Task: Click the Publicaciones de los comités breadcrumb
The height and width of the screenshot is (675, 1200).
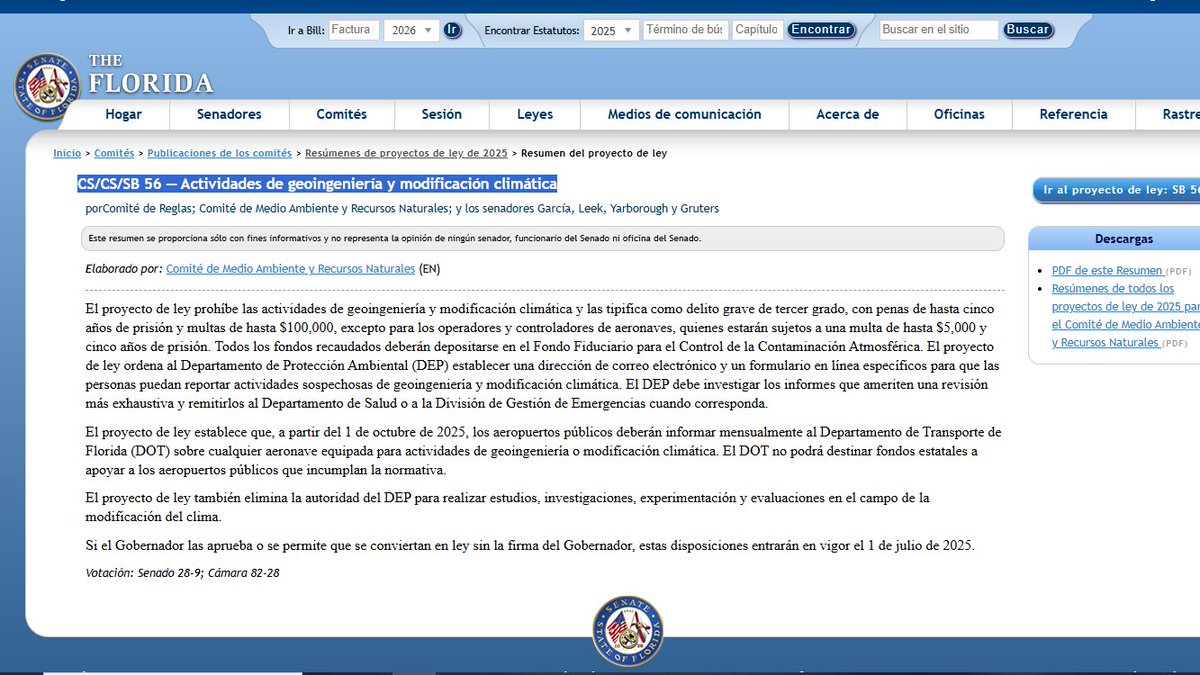Action: pyautogui.click(x=220, y=153)
